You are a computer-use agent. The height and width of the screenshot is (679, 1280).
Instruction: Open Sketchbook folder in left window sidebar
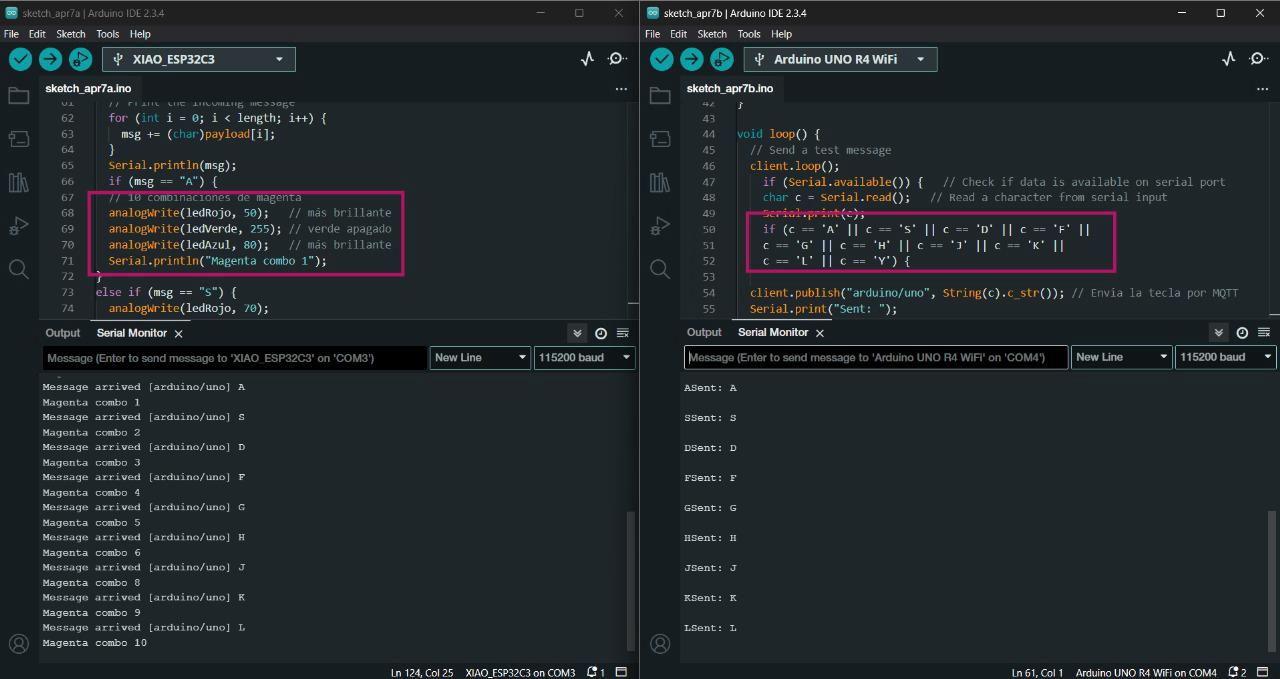pyautogui.click(x=18, y=96)
